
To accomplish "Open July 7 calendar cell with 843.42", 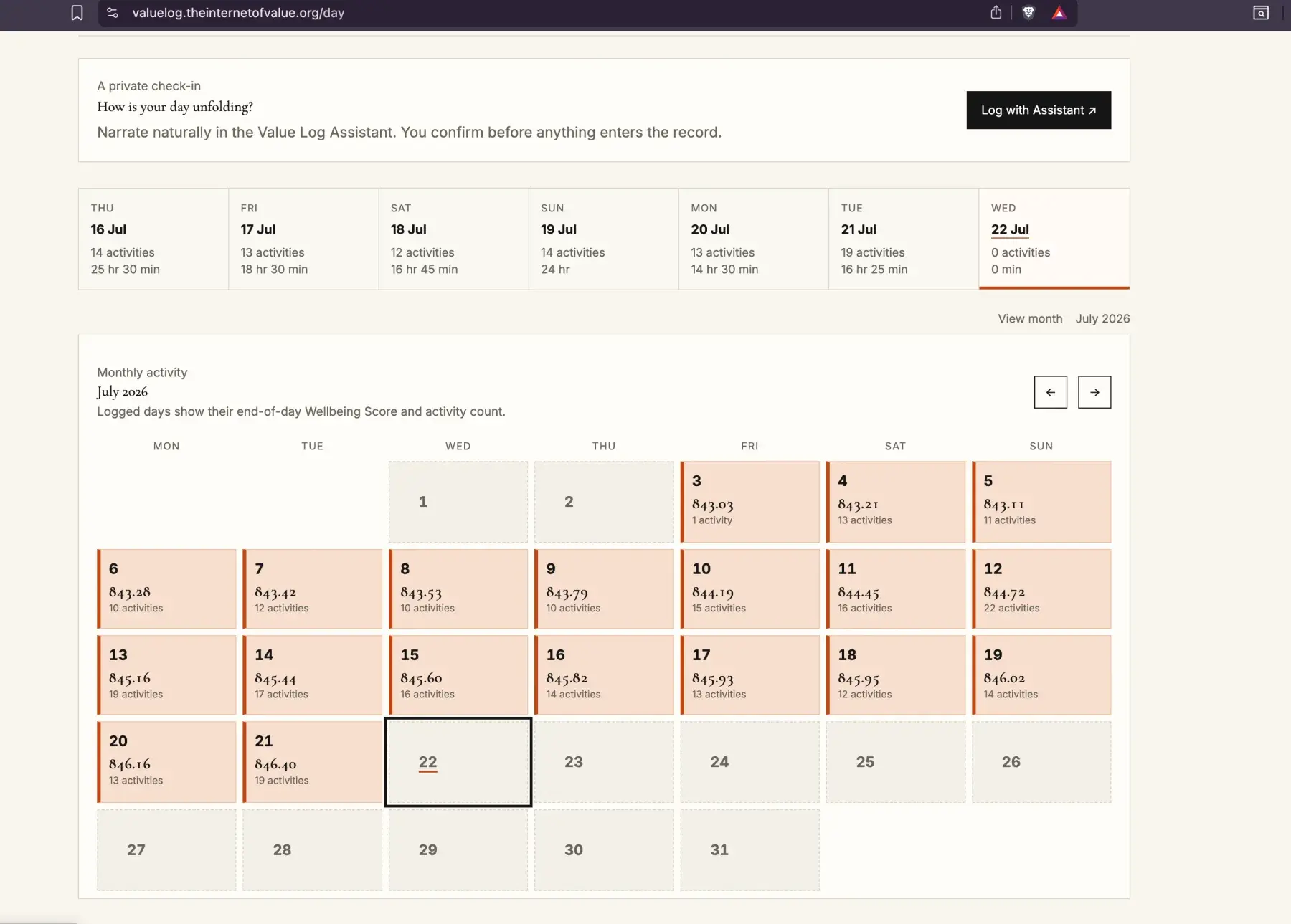I will pyautogui.click(x=312, y=589).
